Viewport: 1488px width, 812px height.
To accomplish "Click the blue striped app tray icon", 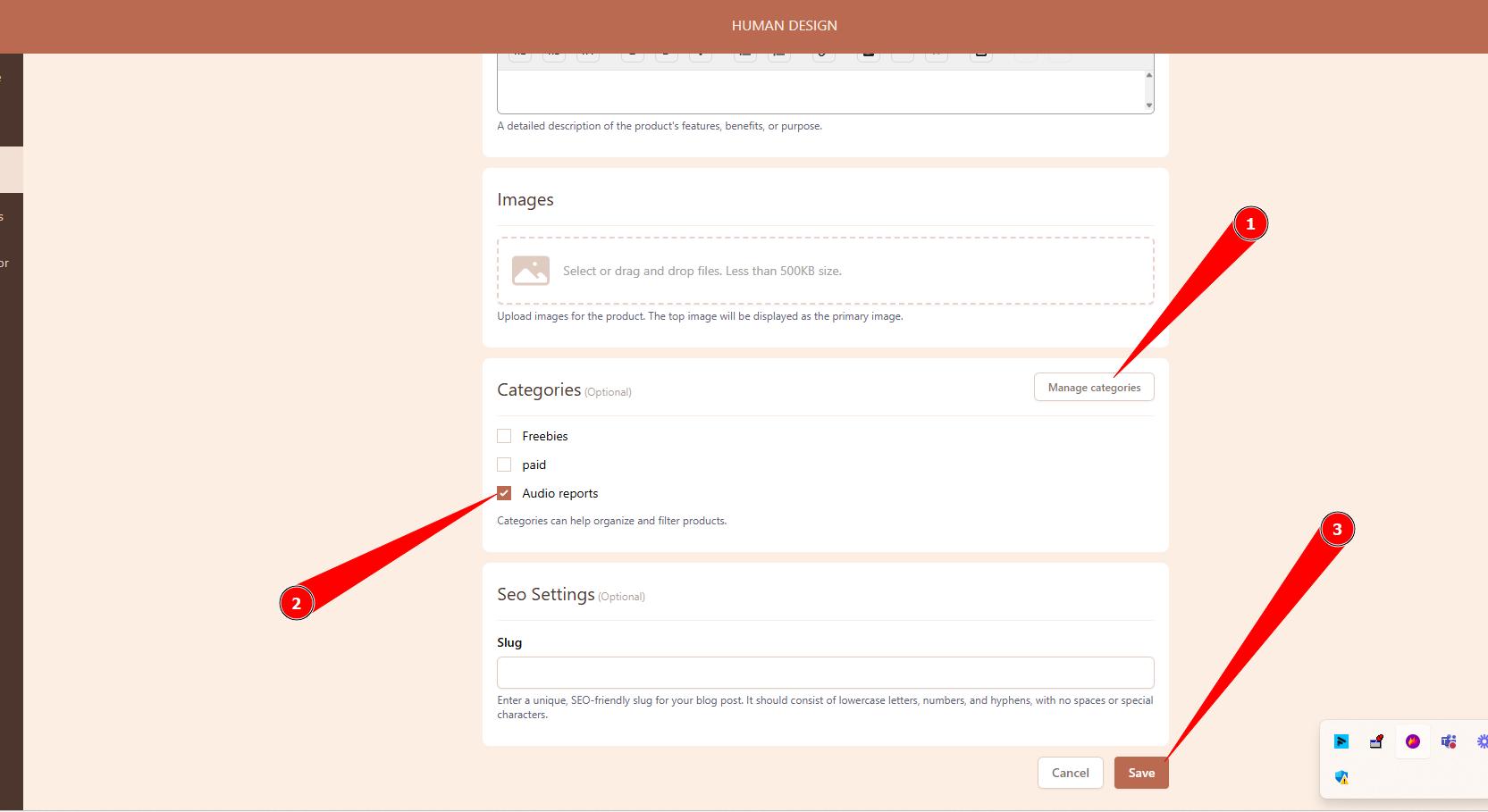I will pyautogui.click(x=1341, y=741).
